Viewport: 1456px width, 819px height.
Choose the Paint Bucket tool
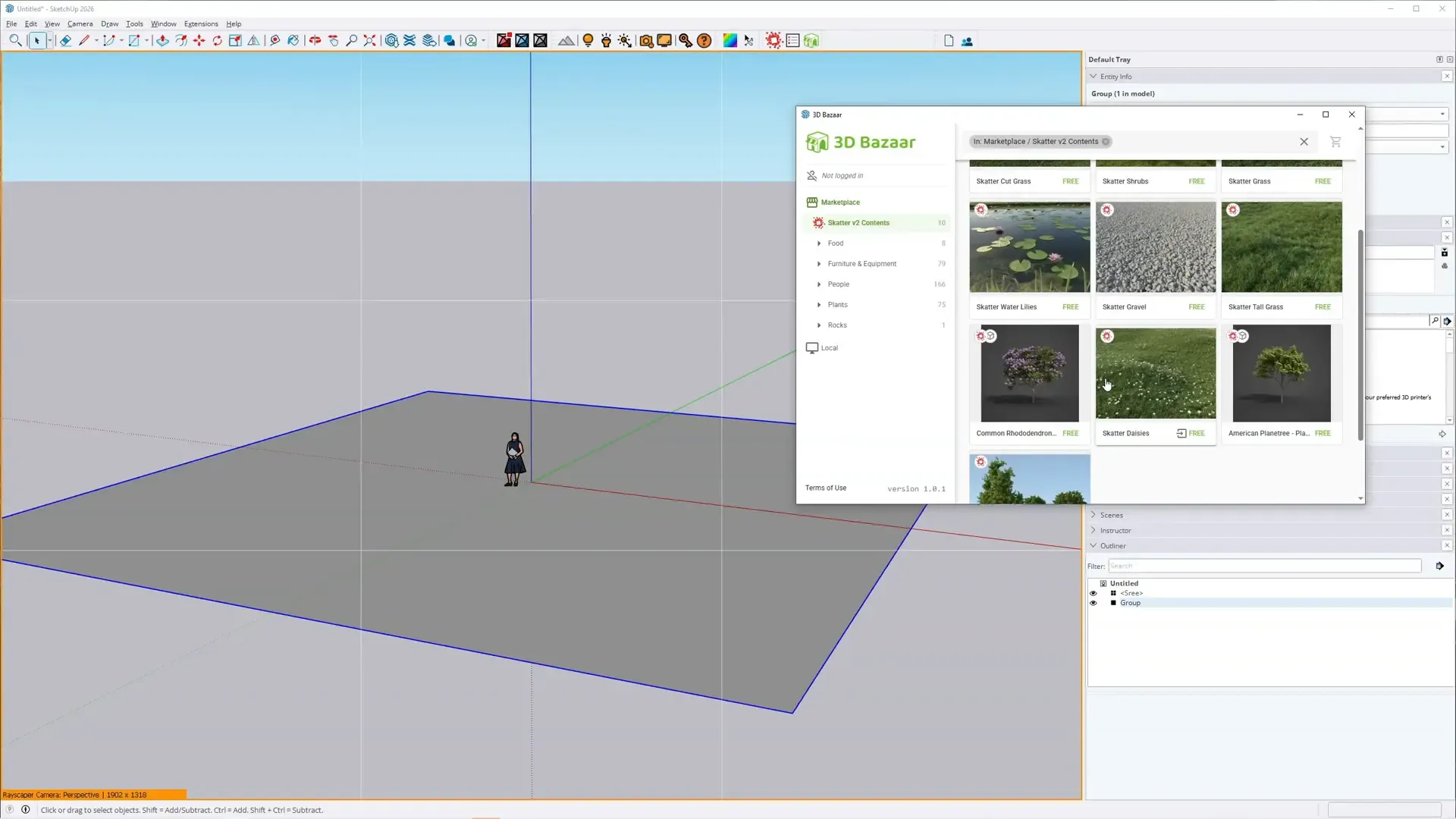293,41
